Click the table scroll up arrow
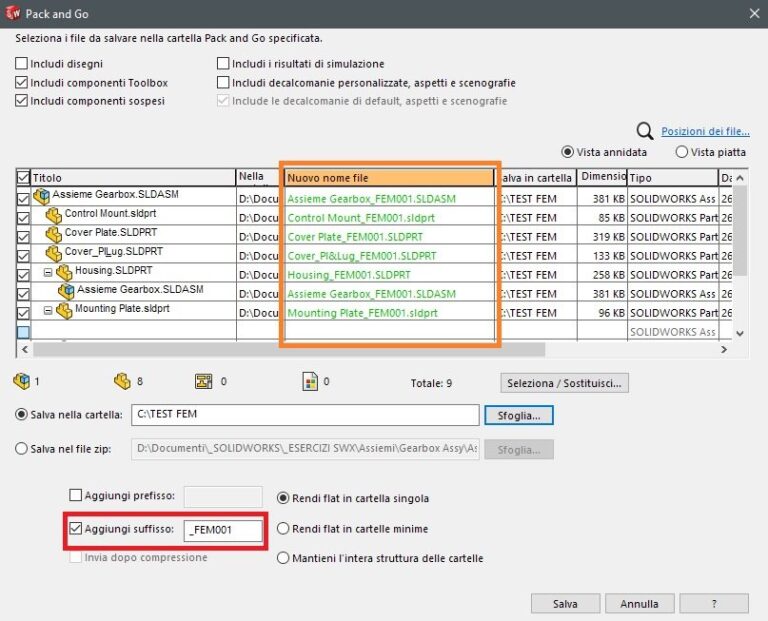The image size is (768, 621). 740,178
